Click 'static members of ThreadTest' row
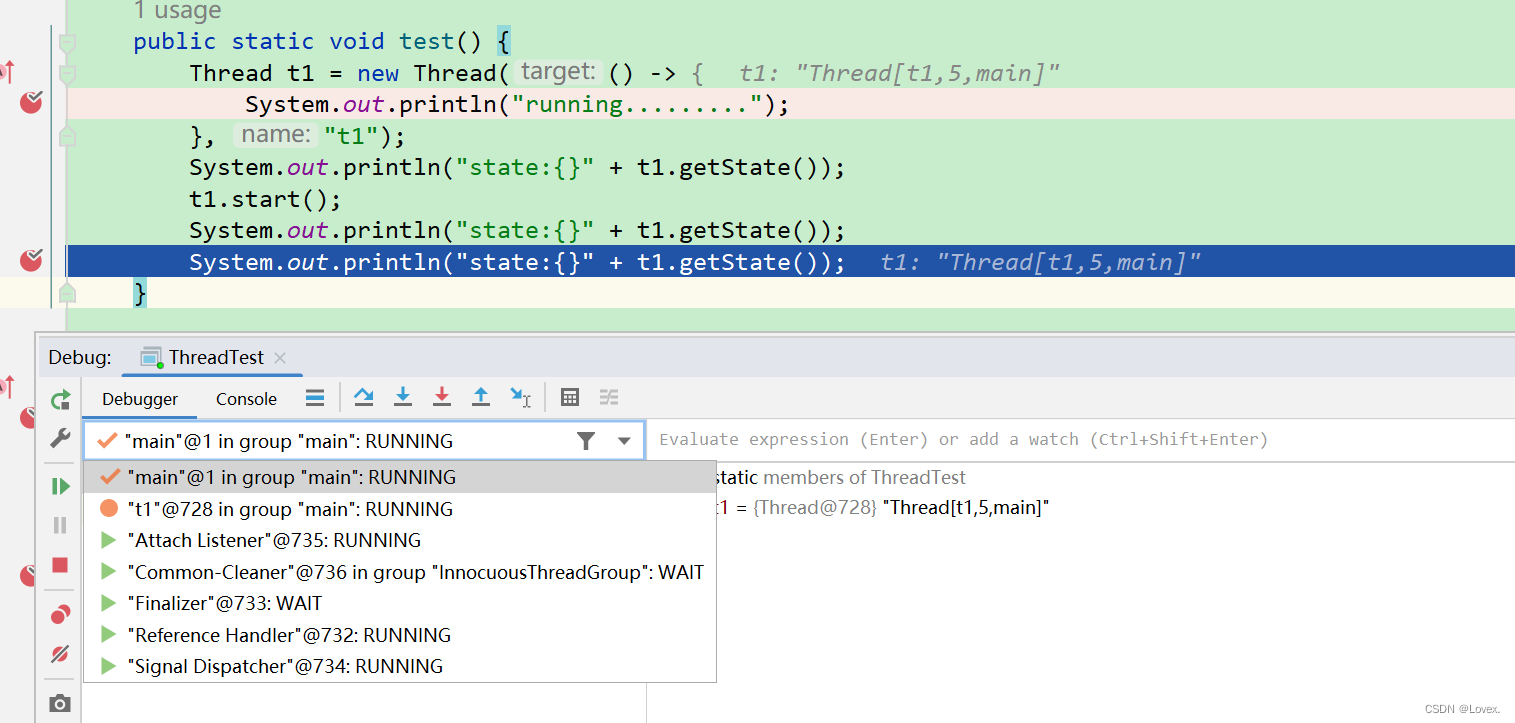The width and height of the screenshot is (1515, 723). tap(842, 478)
